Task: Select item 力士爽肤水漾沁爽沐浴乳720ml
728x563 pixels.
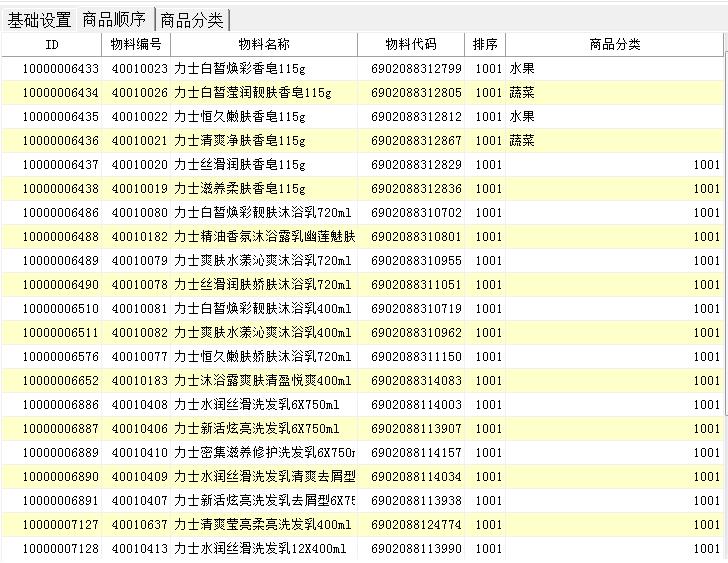Action: point(263,261)
